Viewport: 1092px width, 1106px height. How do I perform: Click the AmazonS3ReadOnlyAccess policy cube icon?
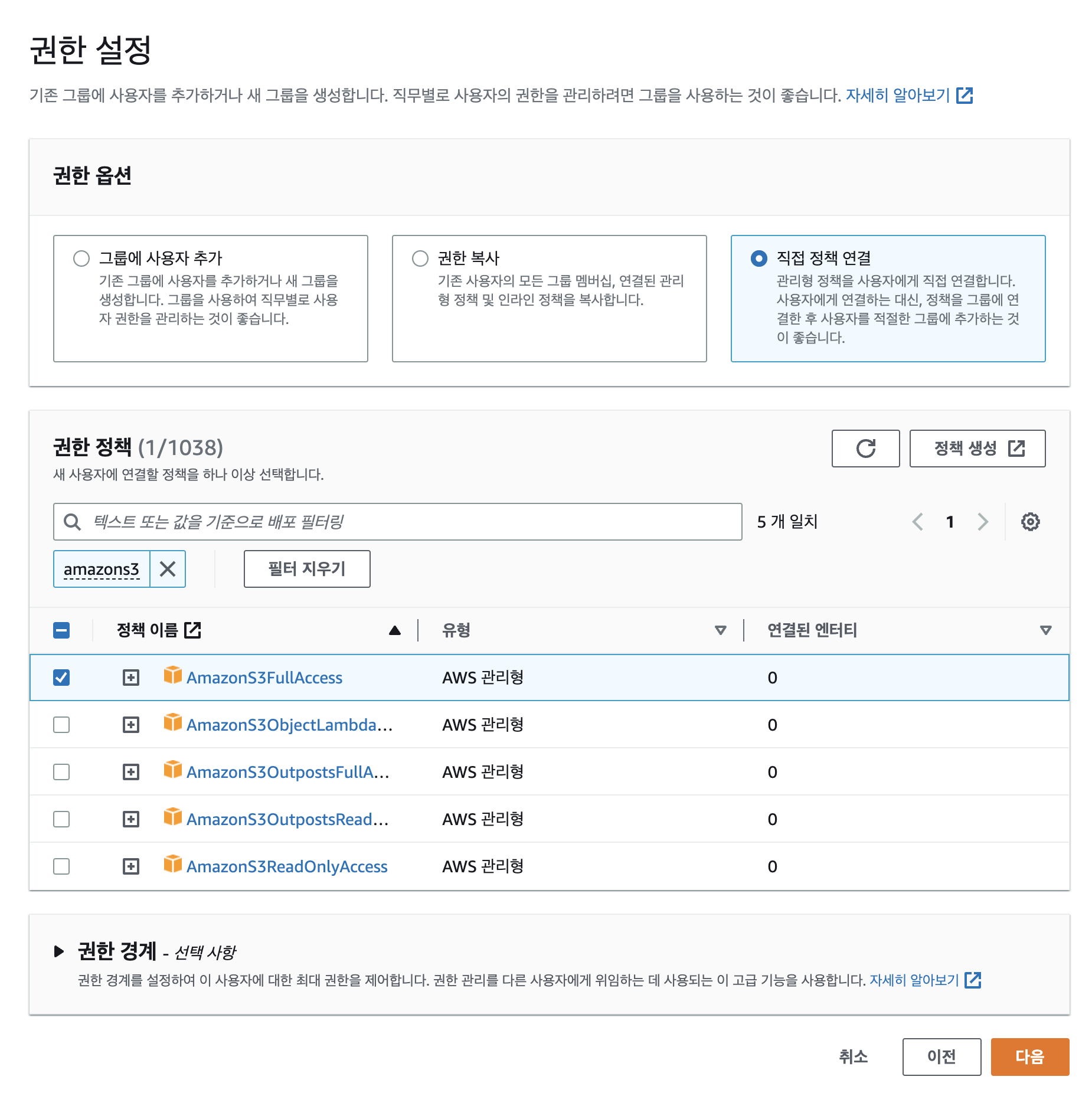173,863
